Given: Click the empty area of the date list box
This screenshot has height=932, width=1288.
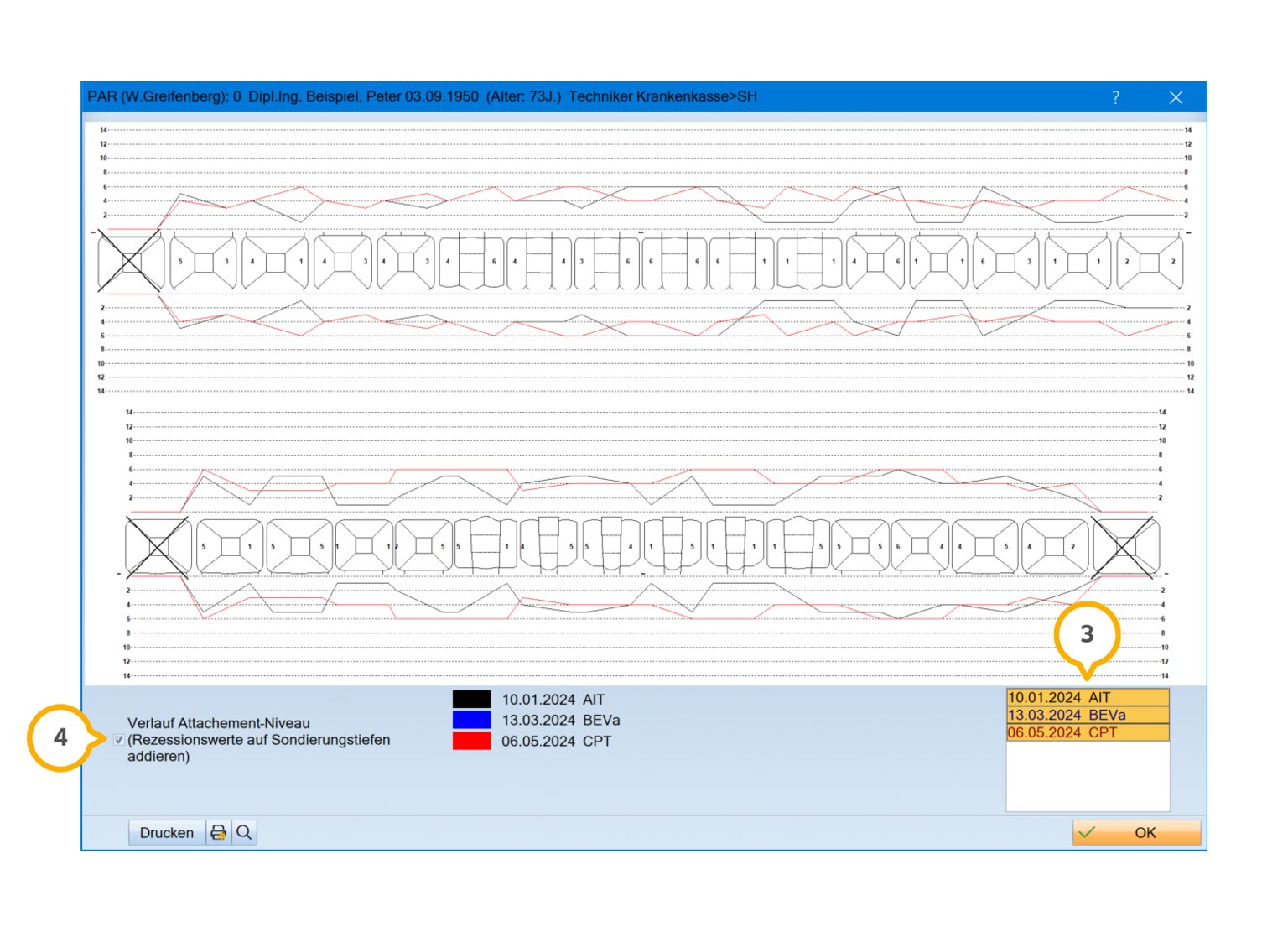Looking at the screenshot, I should click(1088, 776).
